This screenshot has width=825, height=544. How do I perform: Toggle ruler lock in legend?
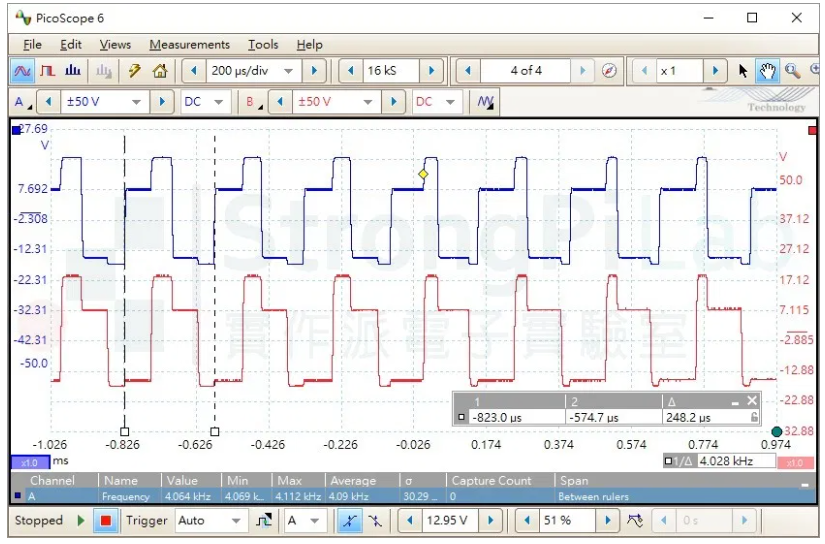(x=754, y=418)
